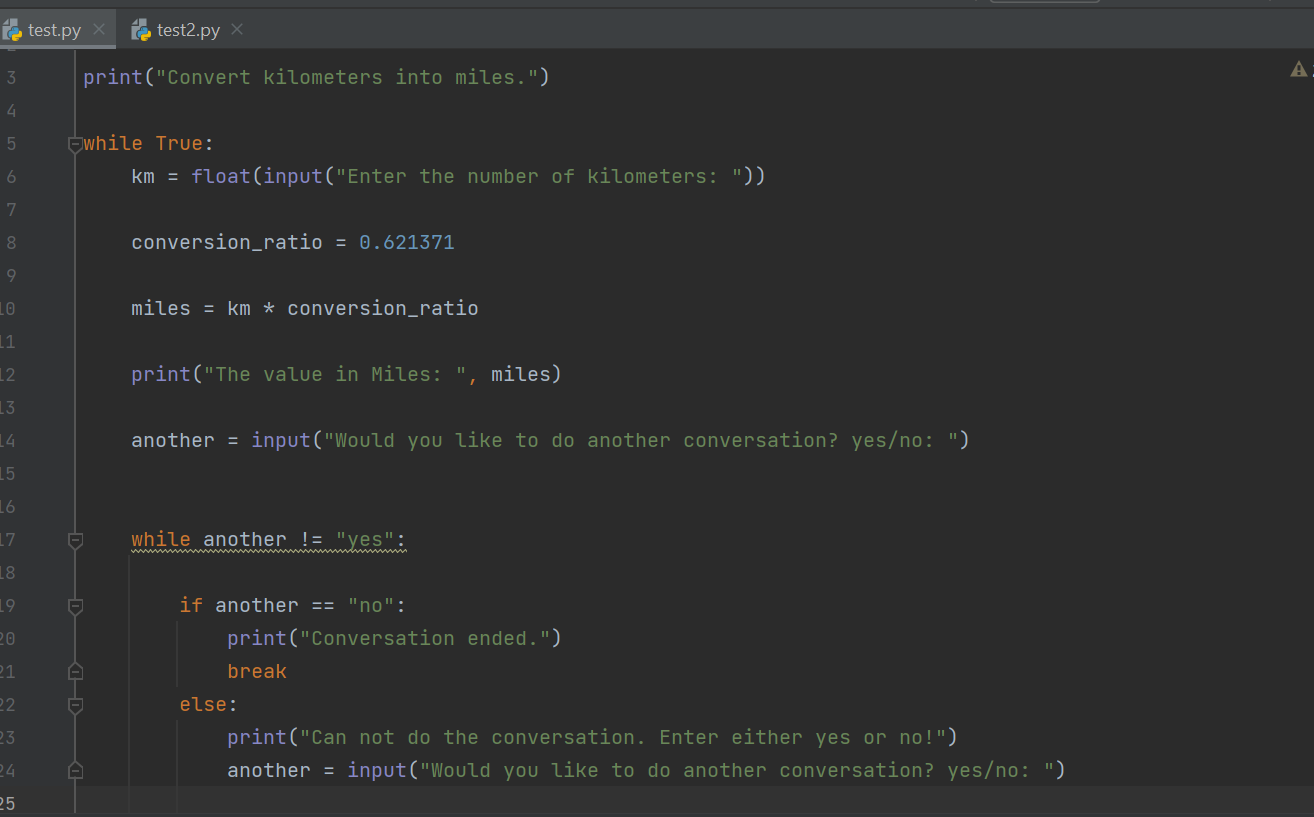This screenshot has height=817, width=1314.
Task: Place the cursor on empty line 25
Action: click(600, 803)
